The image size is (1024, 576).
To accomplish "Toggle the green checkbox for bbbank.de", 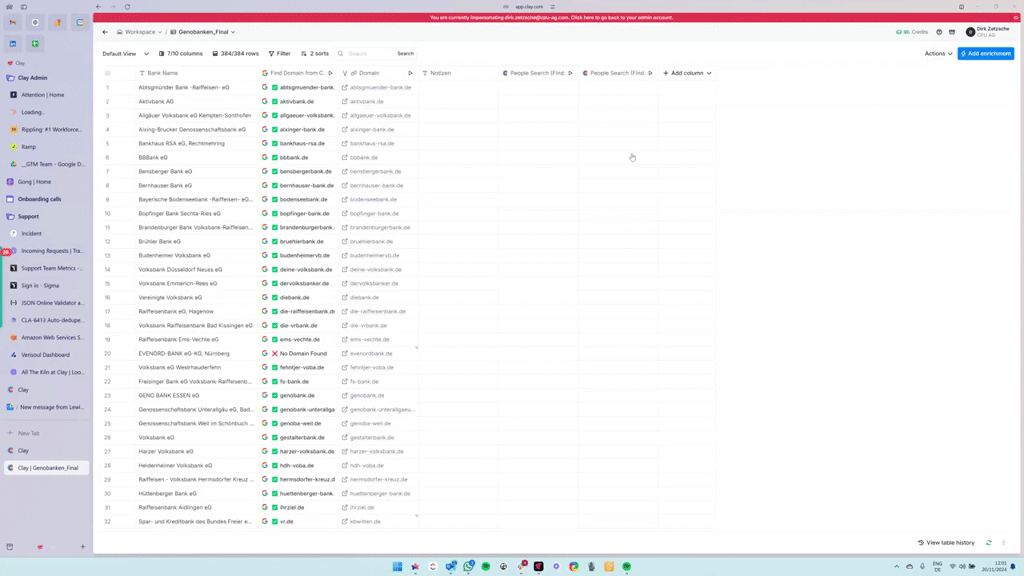I will [275, 158].
